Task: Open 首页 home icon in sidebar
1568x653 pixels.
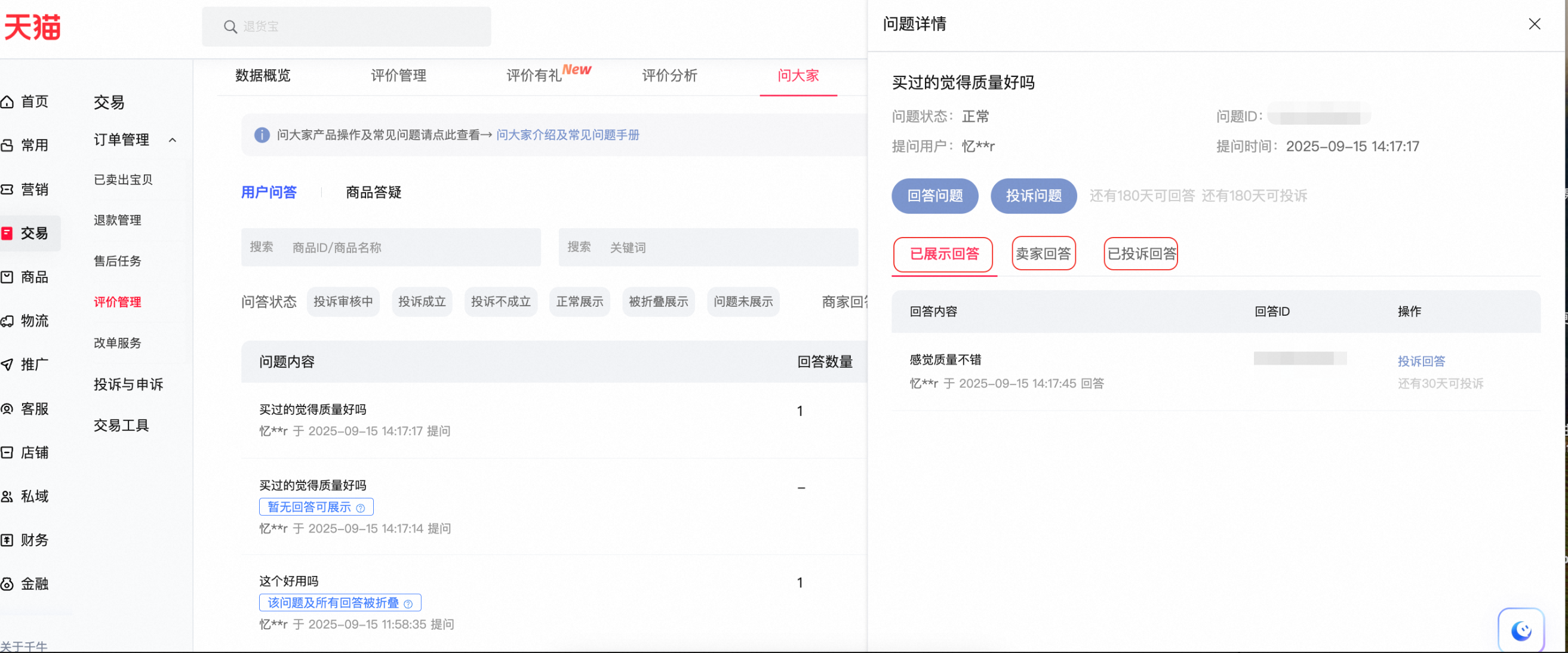Action: (7, 101)
